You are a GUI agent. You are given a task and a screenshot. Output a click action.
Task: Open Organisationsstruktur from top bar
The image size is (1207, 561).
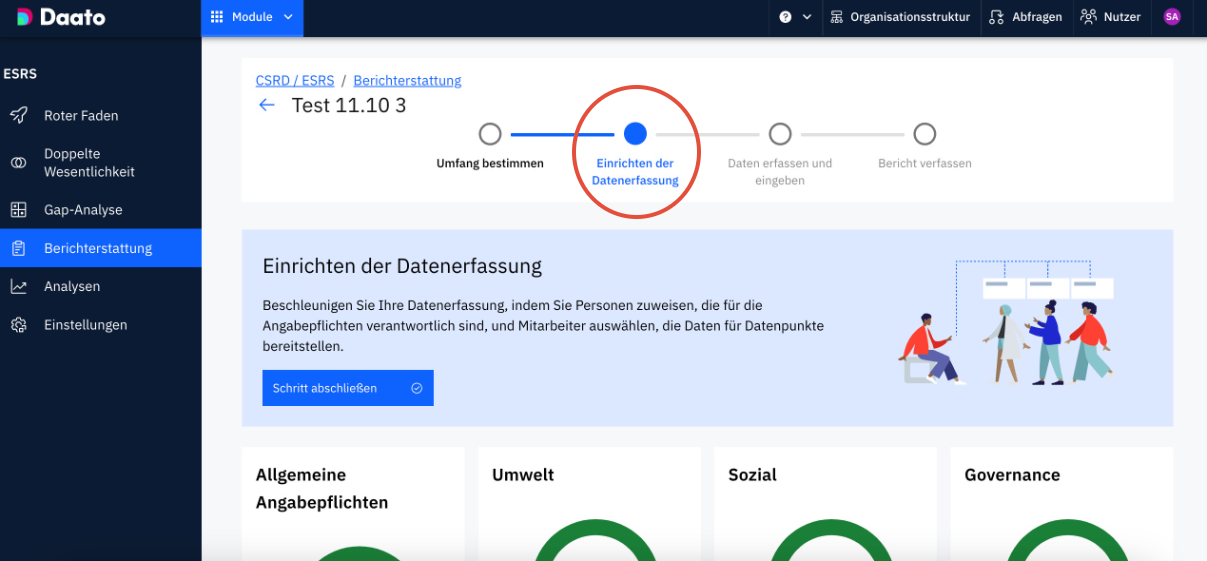[900, 17]
